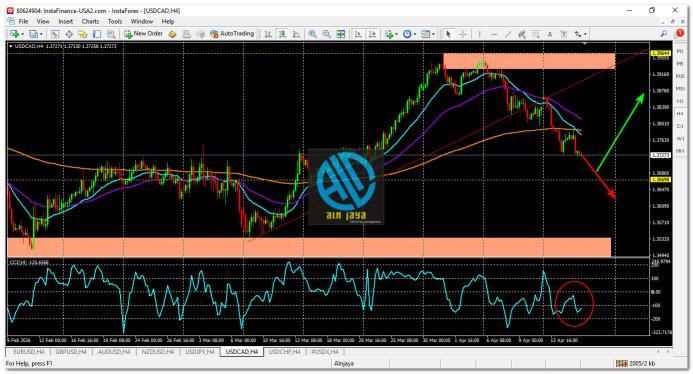Tile chart windows with grid icon
This screenshot has height=374, width=693.
coord(341,34)
